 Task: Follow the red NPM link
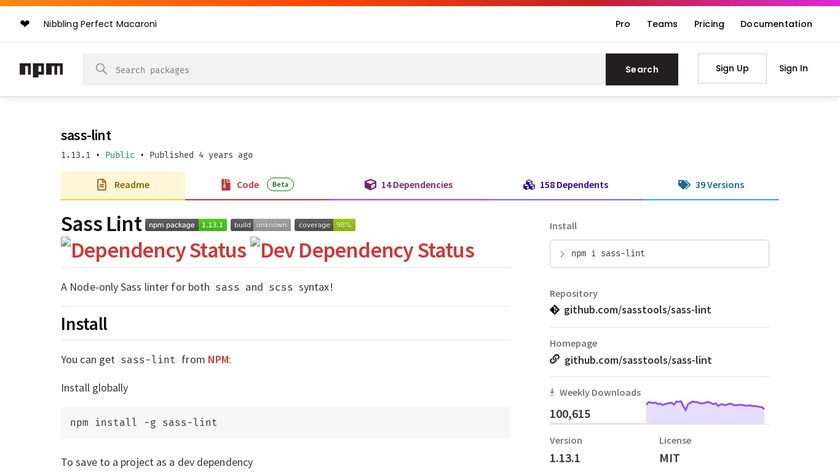(x=218, y=359)
